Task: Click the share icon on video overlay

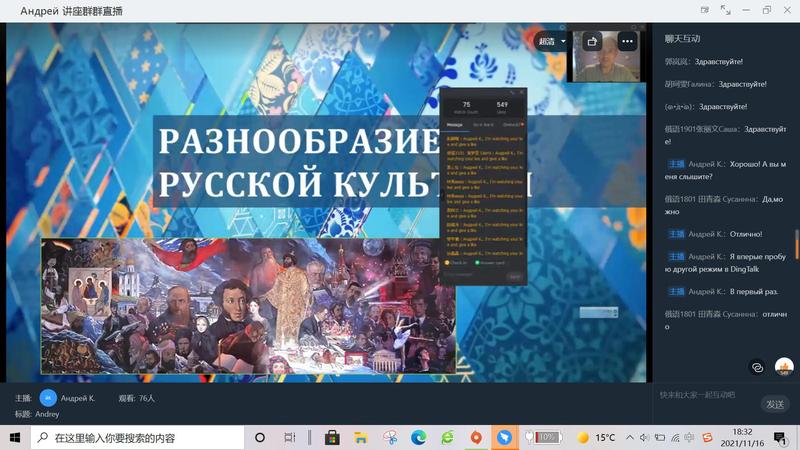Action: click(x=592, y=41)
